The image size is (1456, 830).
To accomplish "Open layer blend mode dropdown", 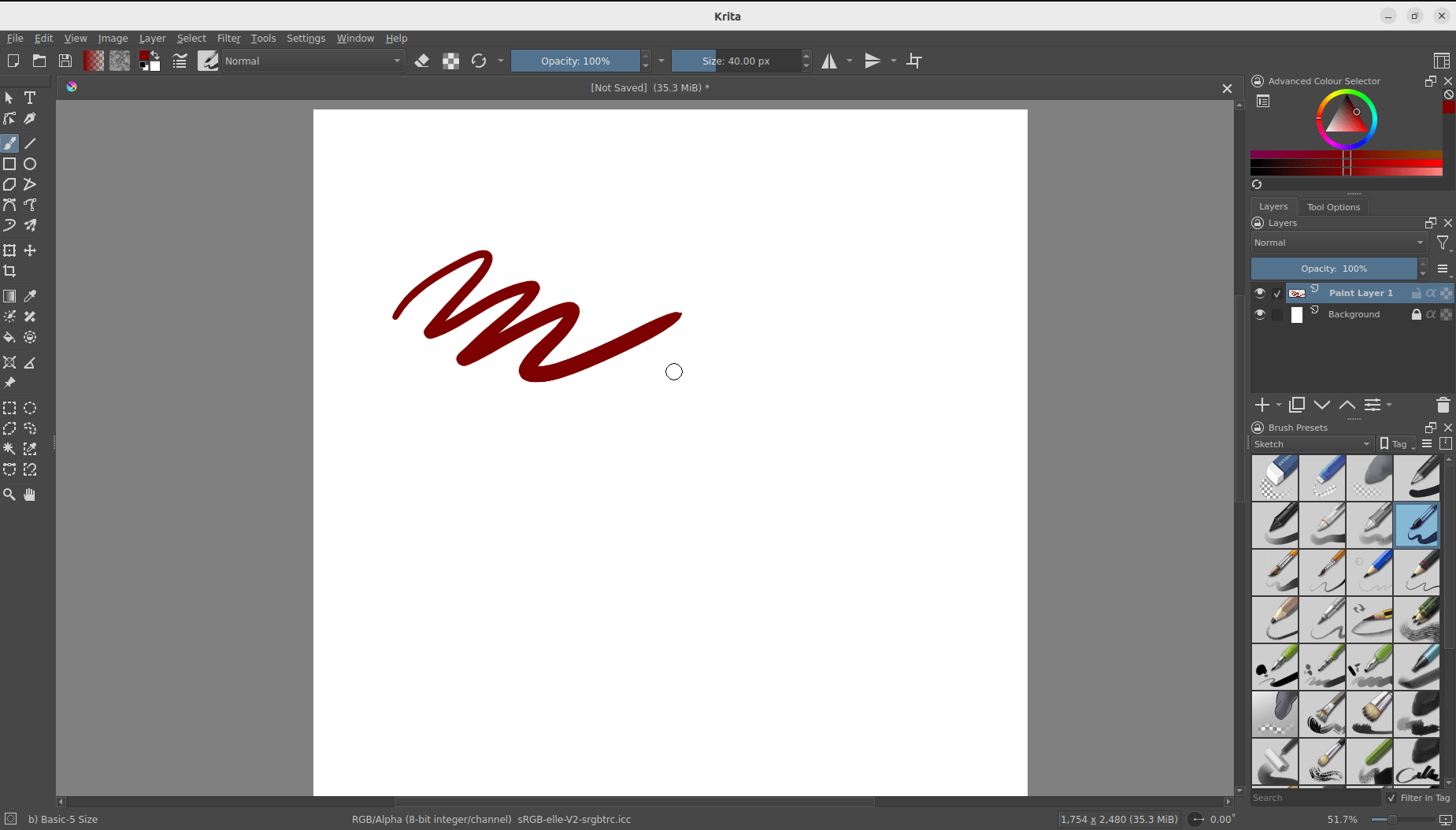I will pos(1339,243).
